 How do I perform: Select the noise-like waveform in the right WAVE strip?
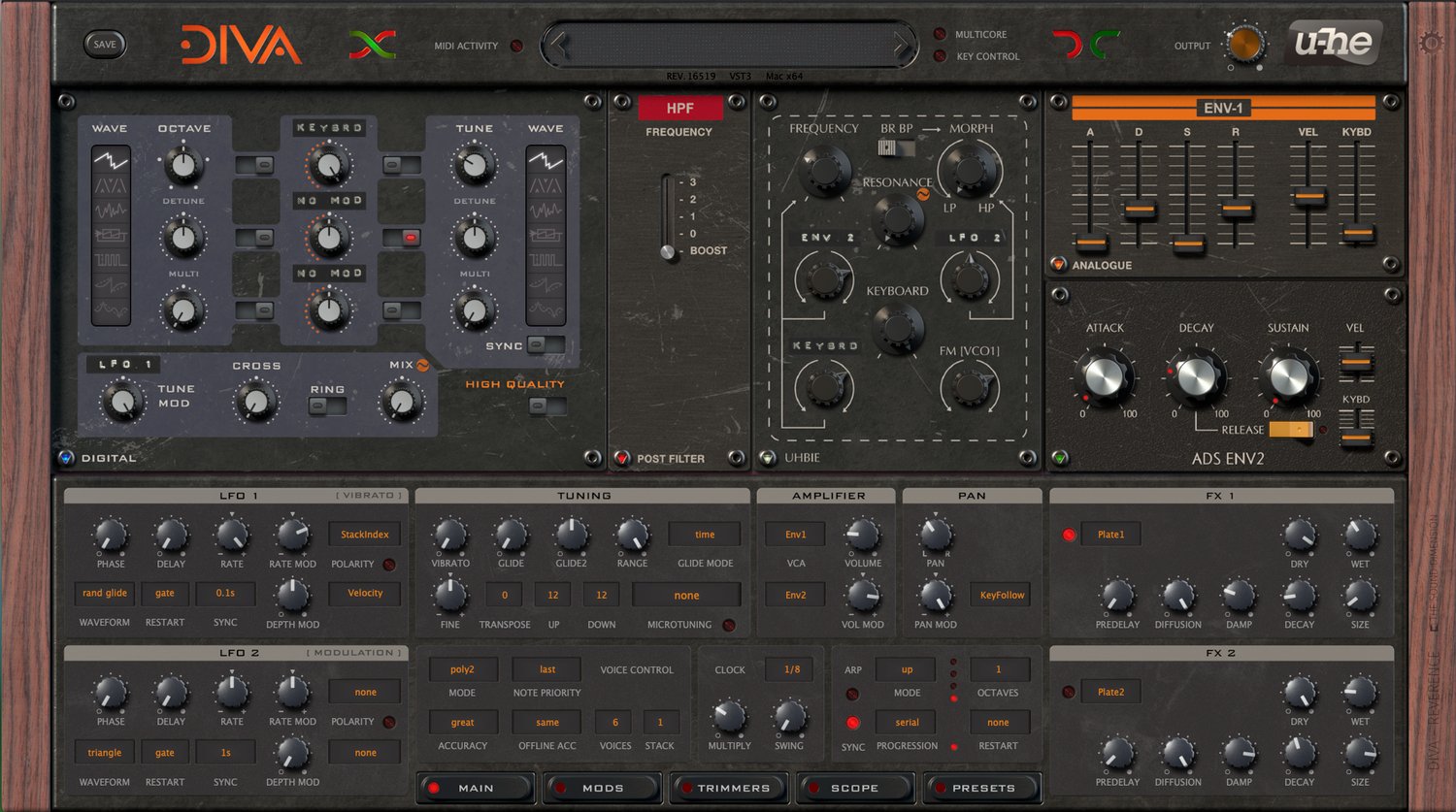coord(545,210)
